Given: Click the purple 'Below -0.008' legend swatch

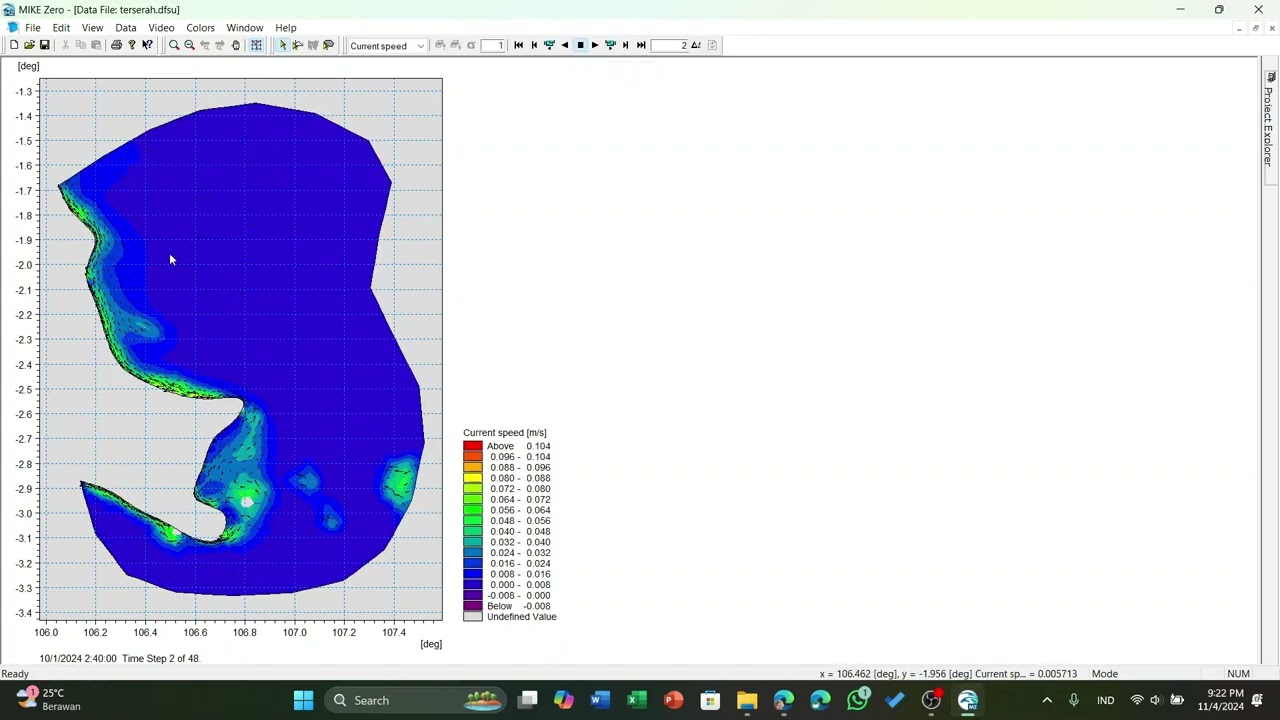Looking at the screenshot, I should (472, 606).
